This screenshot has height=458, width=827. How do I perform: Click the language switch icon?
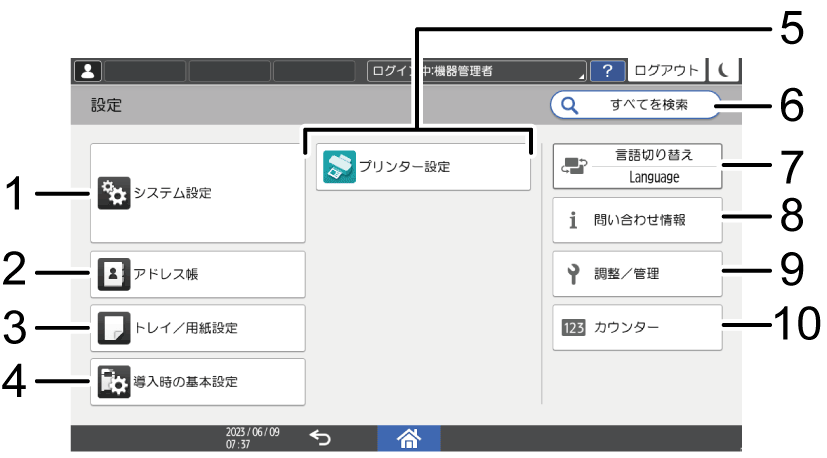[573, 166]
